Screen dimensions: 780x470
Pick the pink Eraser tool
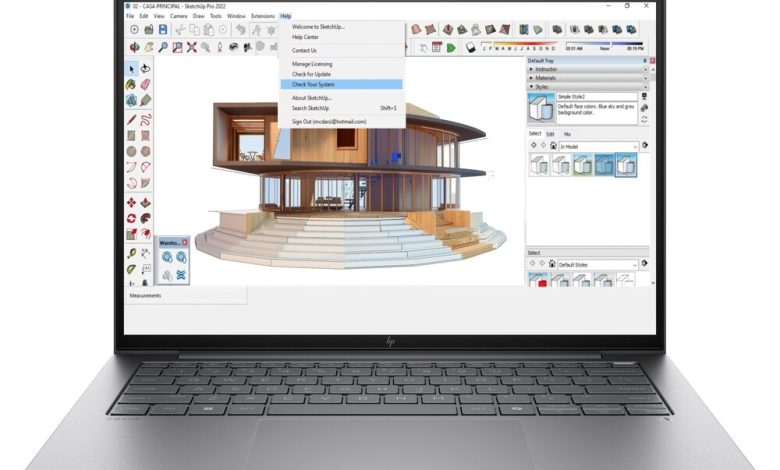pyautogui.click(x=145, y=85)
